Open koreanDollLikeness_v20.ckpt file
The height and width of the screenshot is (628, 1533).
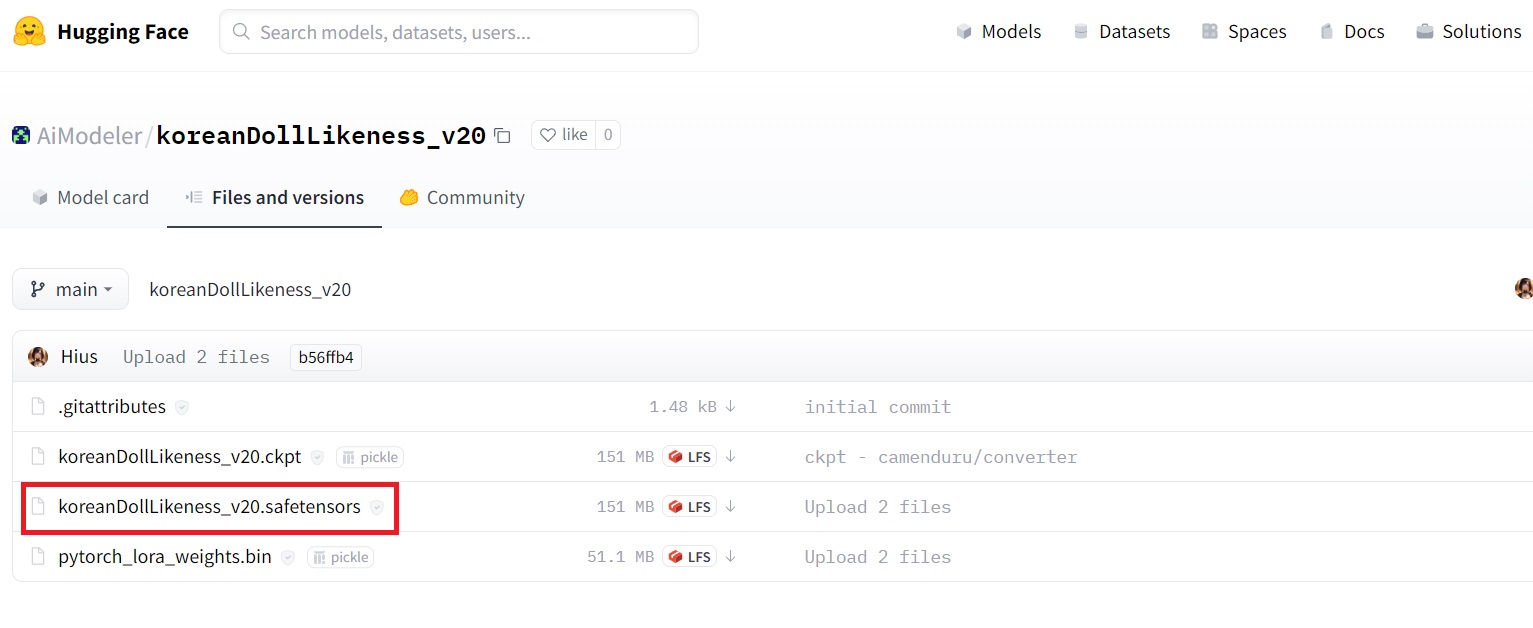tap(180, 457)
